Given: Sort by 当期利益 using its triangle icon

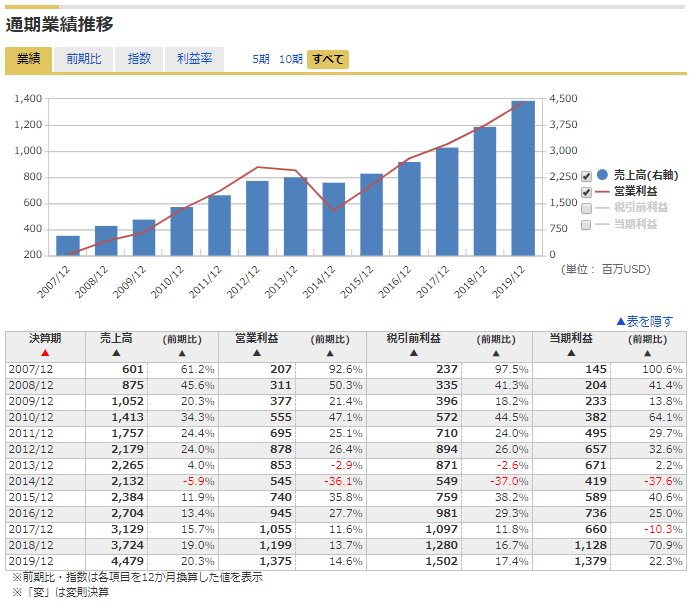Looking at the screenshot, I should pyautogui.click(x=571, y=353).
